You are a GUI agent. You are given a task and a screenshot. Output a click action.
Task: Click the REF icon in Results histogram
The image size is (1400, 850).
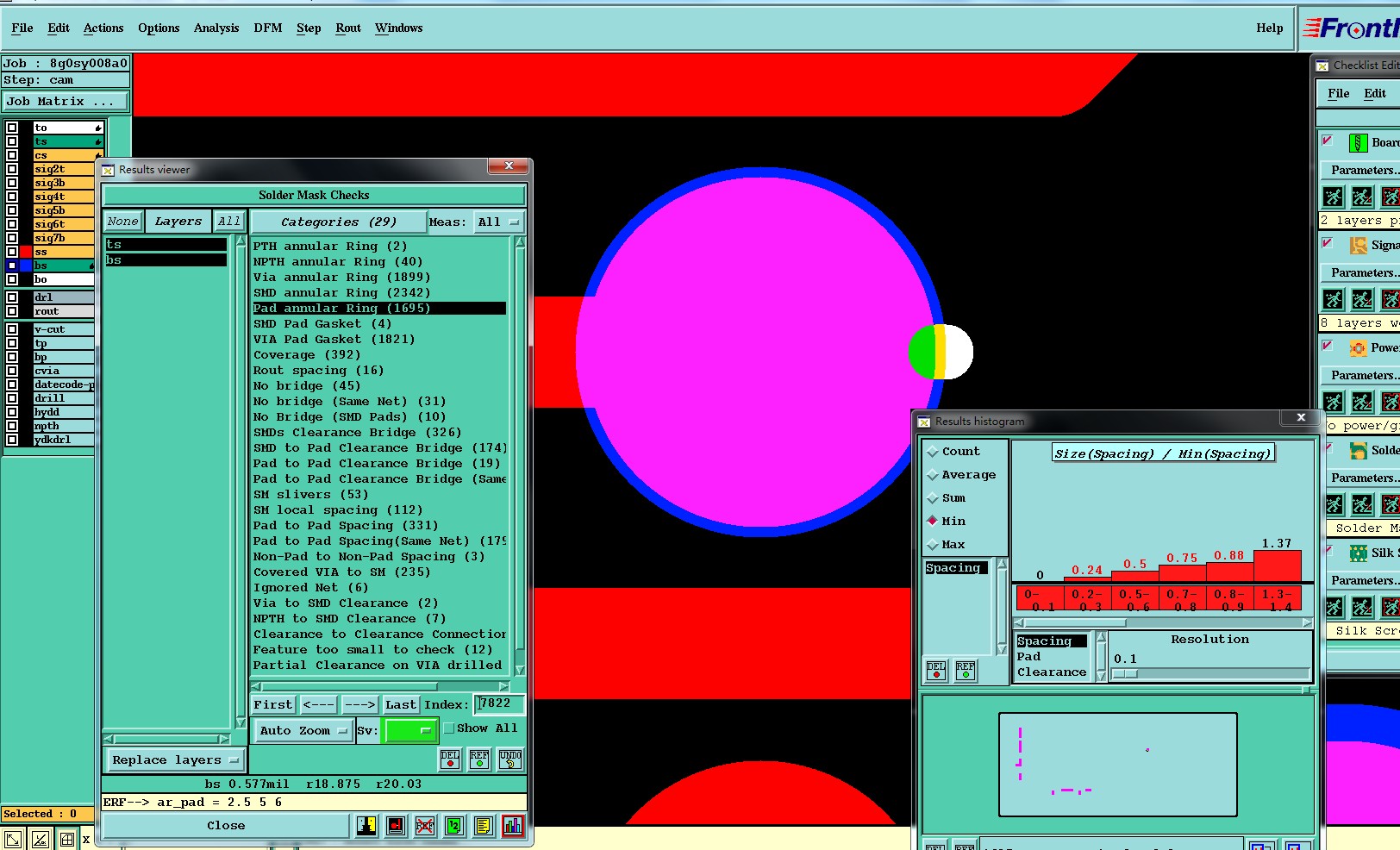966,671
